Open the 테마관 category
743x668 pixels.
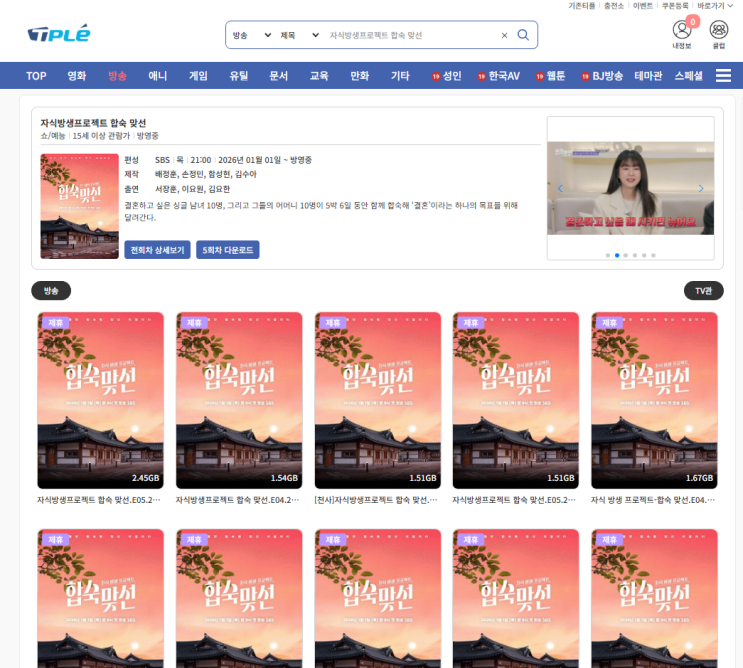648,76
